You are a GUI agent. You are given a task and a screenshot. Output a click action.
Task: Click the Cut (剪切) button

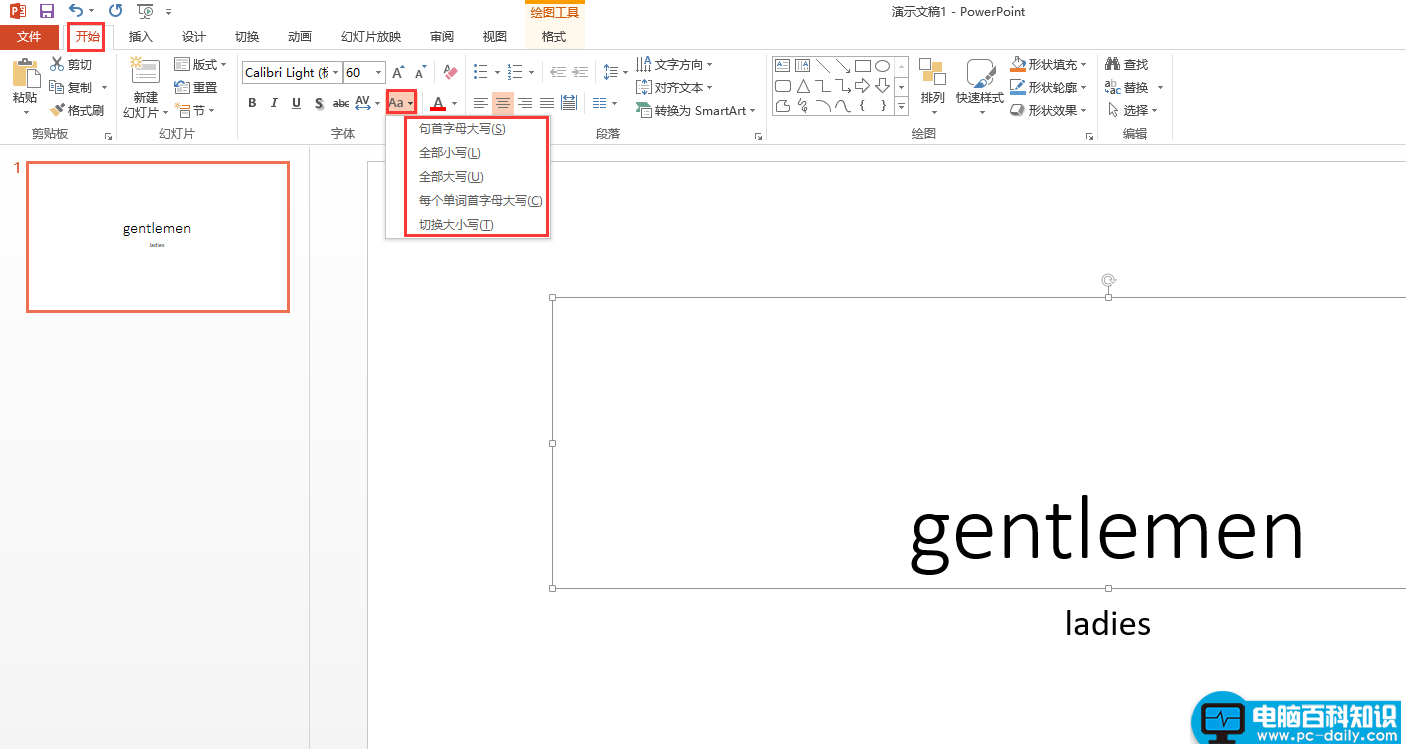coord(71,64)
